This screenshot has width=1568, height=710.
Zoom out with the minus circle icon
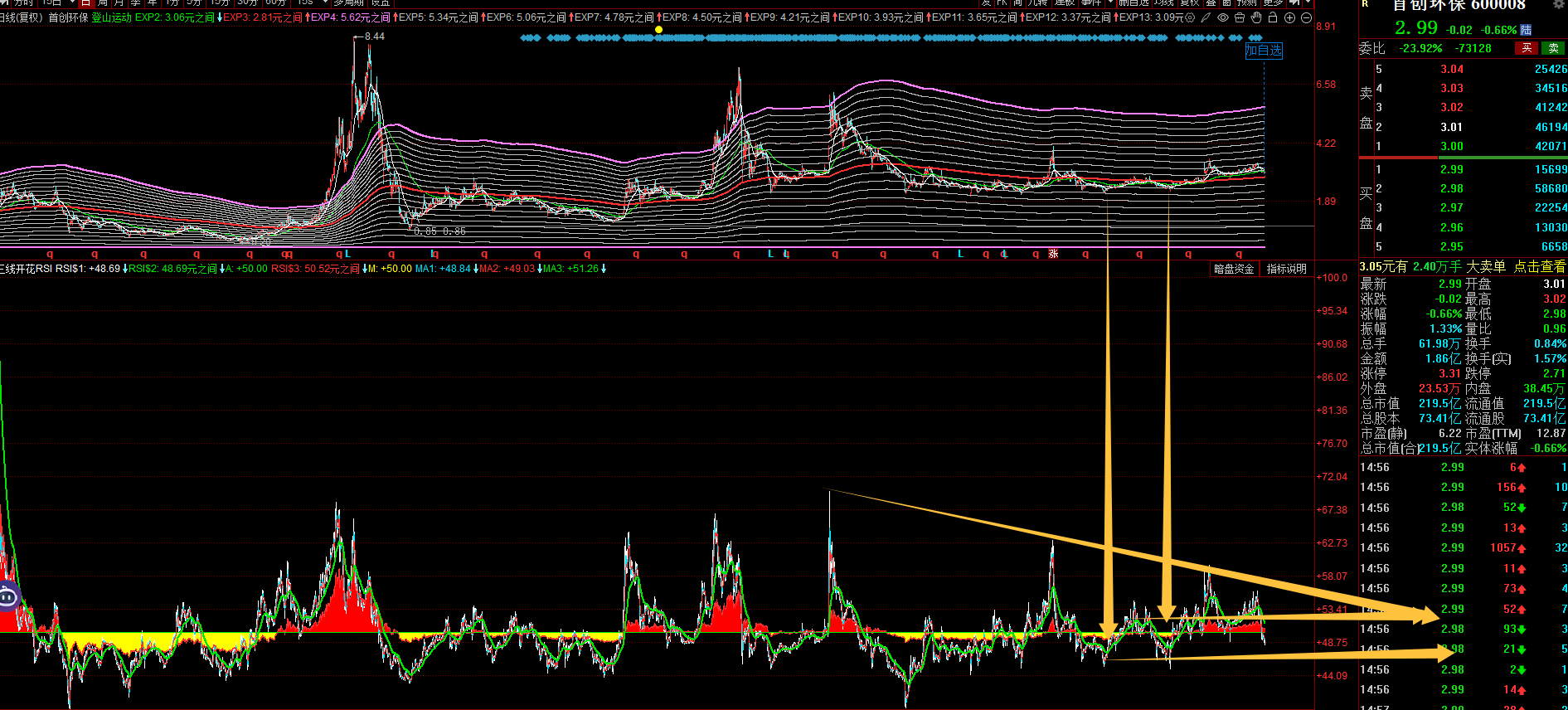(1306, 17)
